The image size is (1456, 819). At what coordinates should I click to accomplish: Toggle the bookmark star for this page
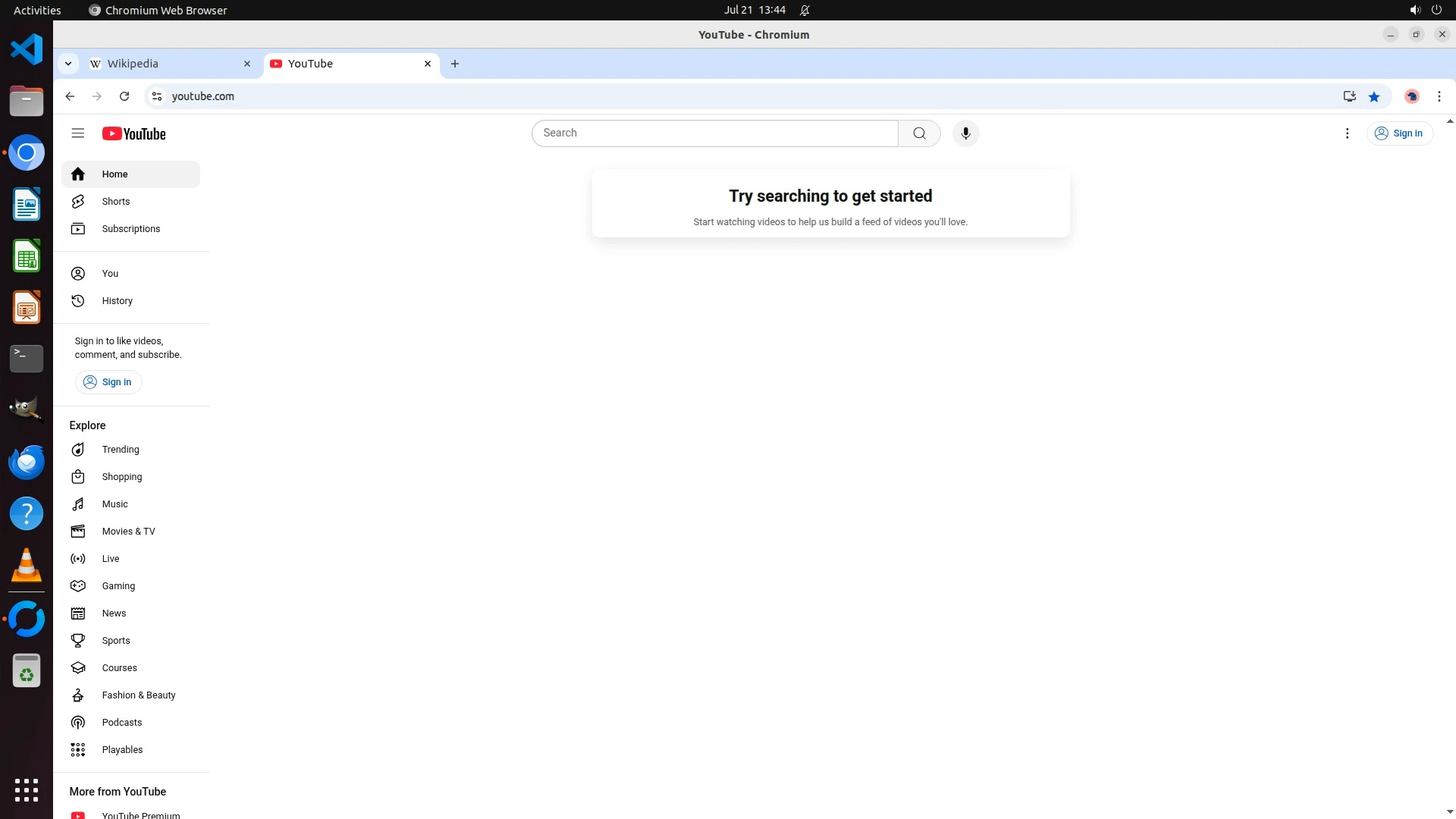(1374, 96)
